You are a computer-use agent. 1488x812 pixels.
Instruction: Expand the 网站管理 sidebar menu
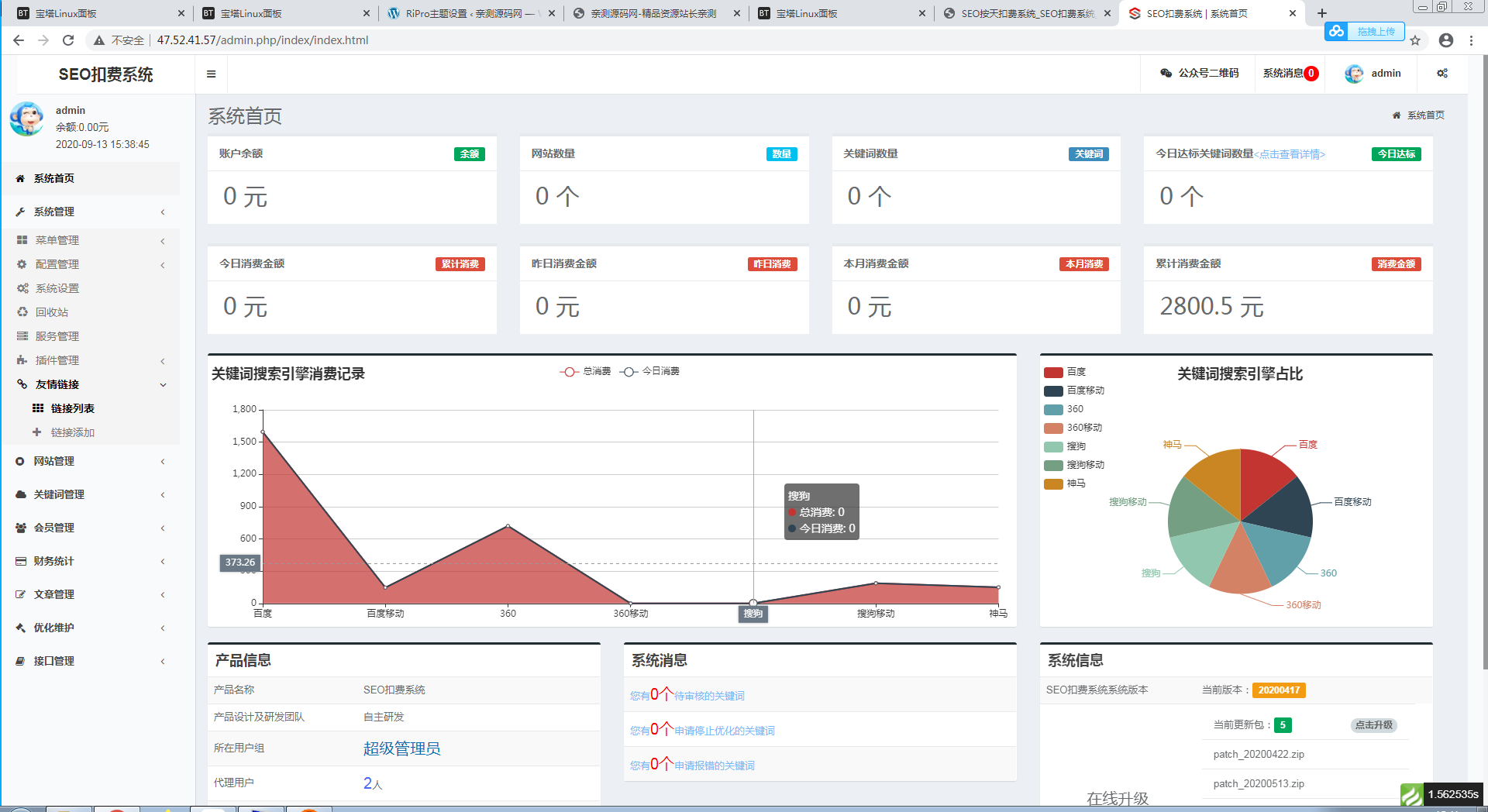90,461
